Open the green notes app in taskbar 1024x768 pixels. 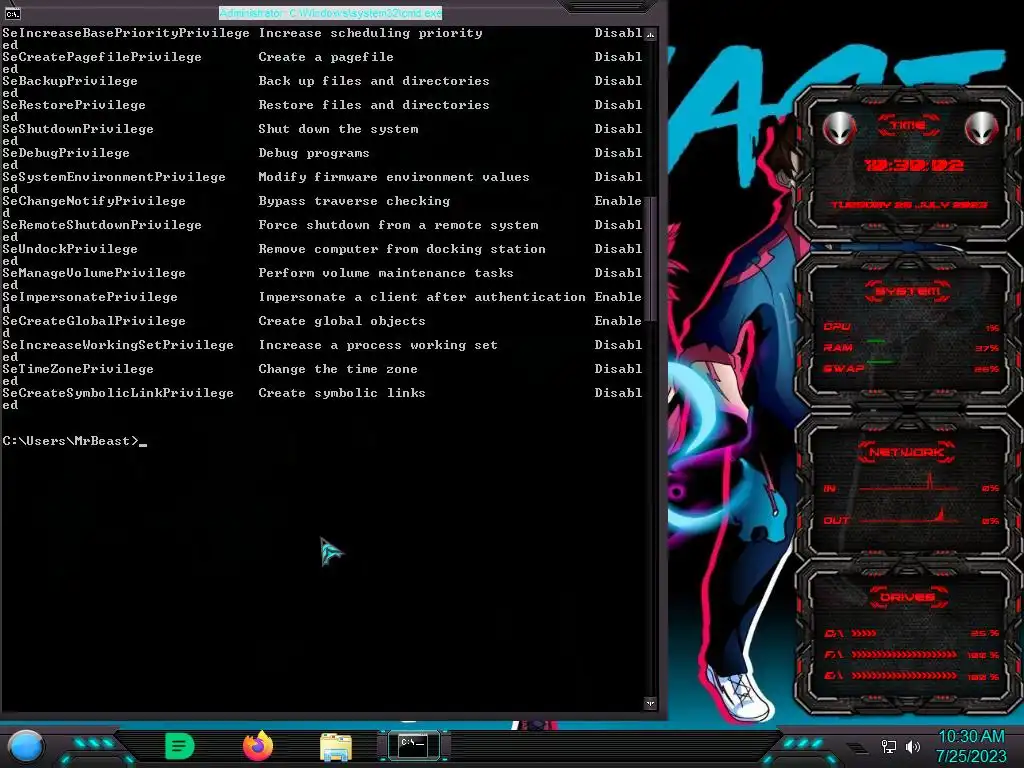(180, 746)
